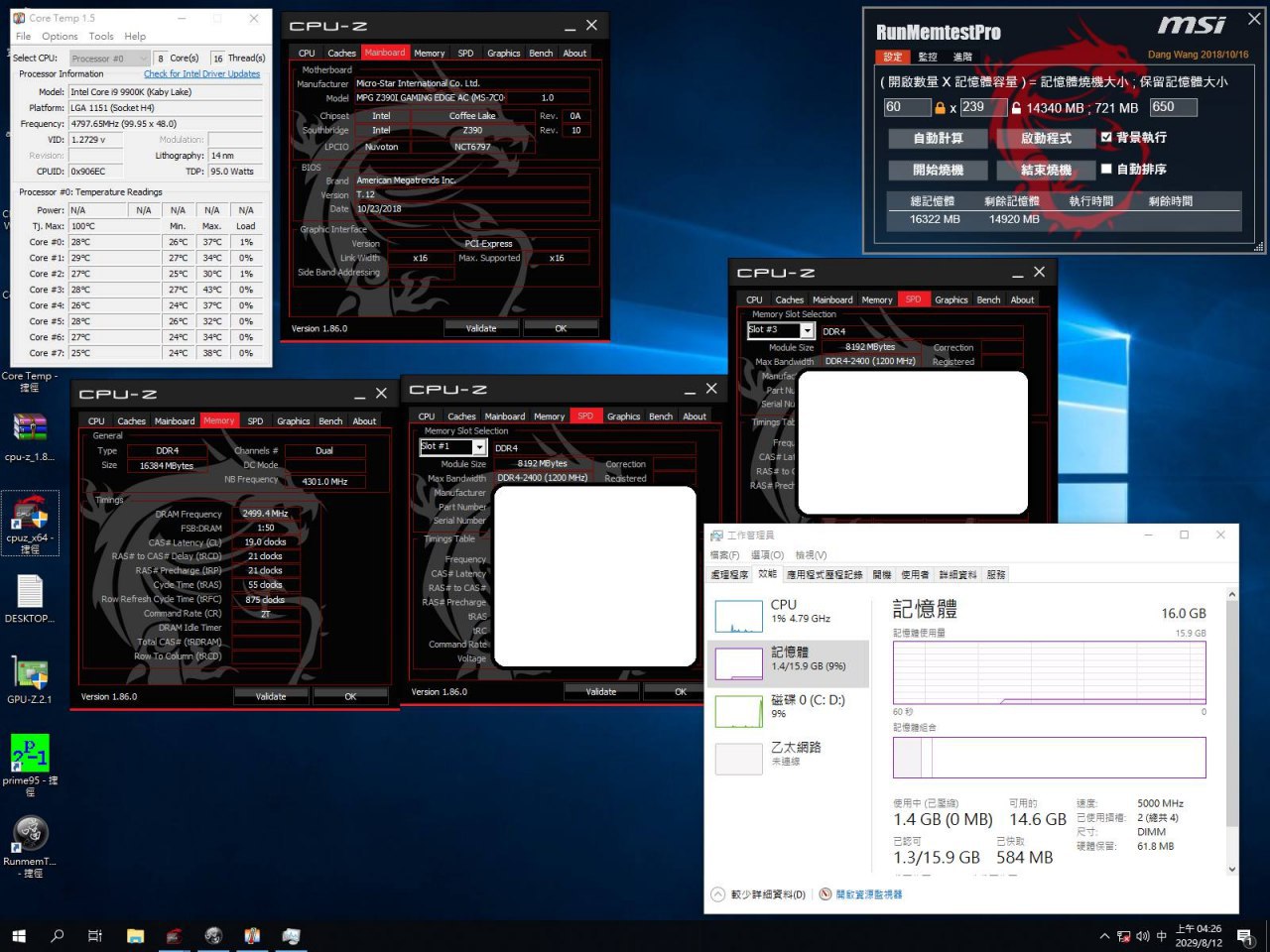Click the reserved memory field showing 650
Viewport: 1270px width, 952px height.
coord(1174,107)
